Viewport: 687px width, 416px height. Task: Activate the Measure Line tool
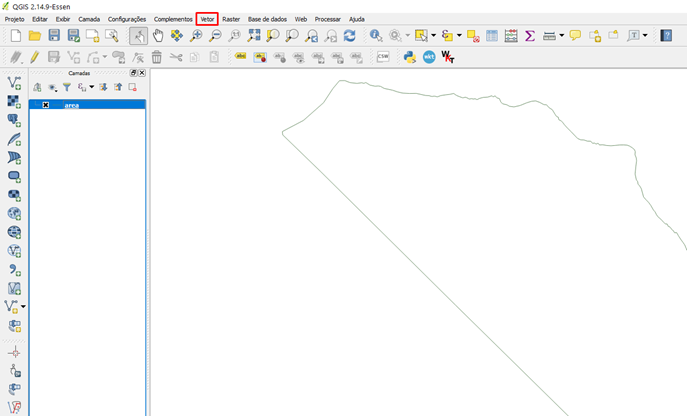click(x=549, y=36)
